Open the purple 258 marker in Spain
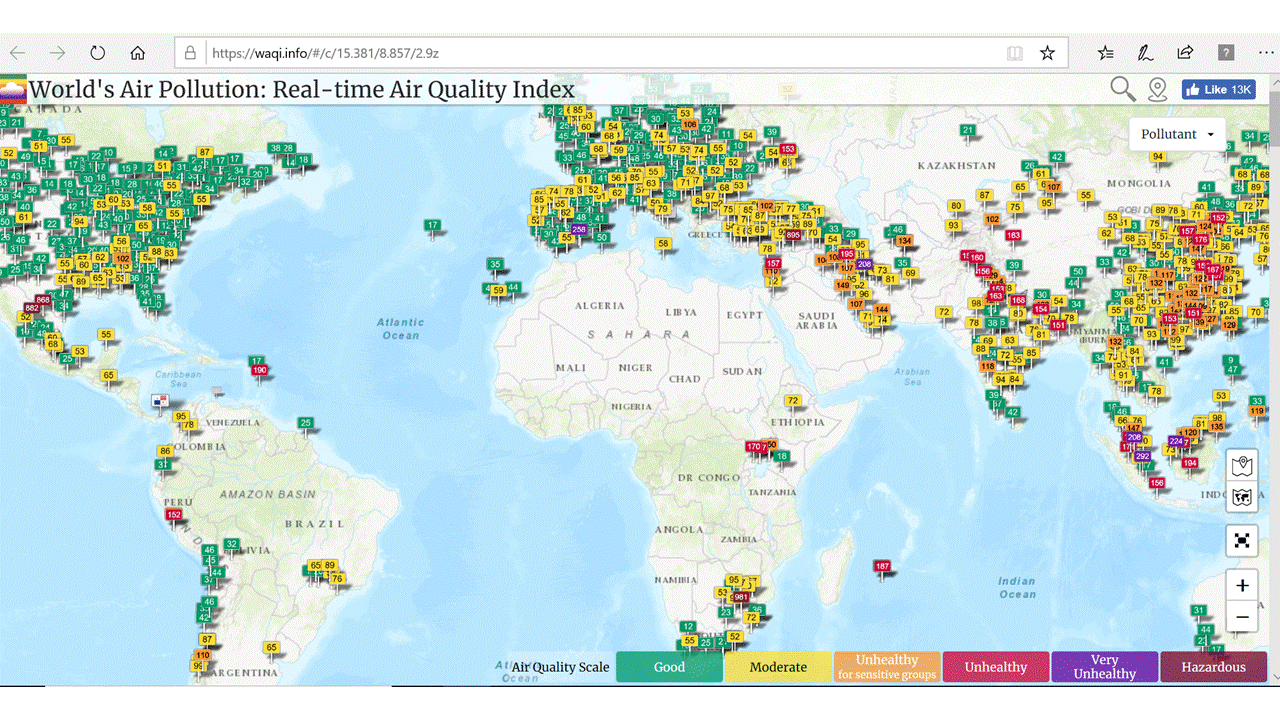The height and width of the screenshot is (720, 1280). click(578, 229)
